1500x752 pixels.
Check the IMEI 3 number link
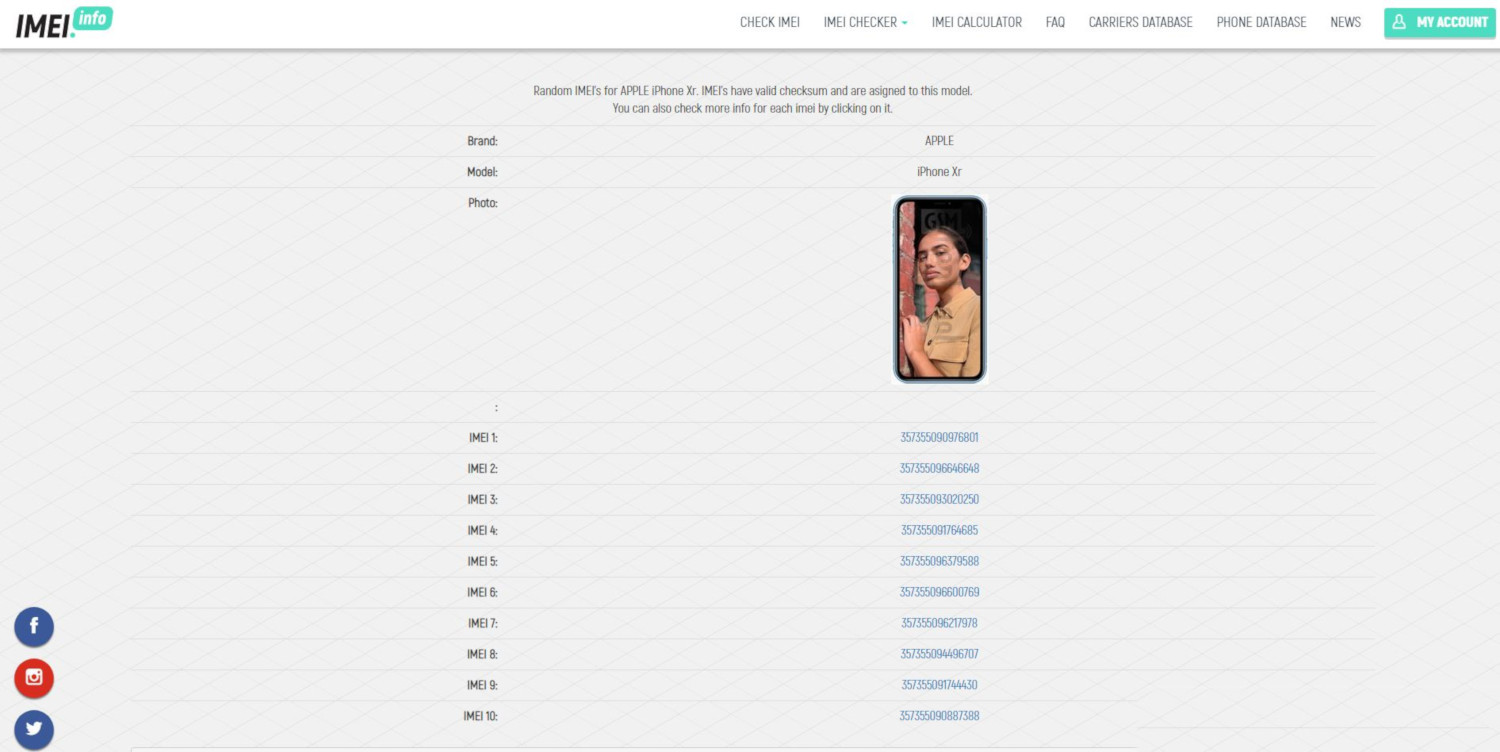click(938, 499)
